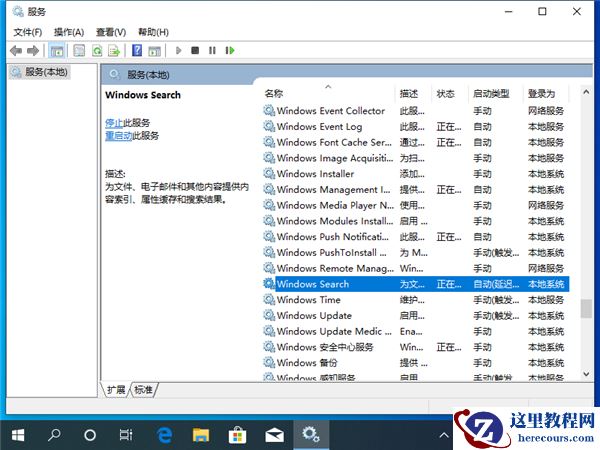The width and height of the screenshot is (600, 450).
Task: Toggle the action pane toolbar icon
Action: tap(155, 51)
